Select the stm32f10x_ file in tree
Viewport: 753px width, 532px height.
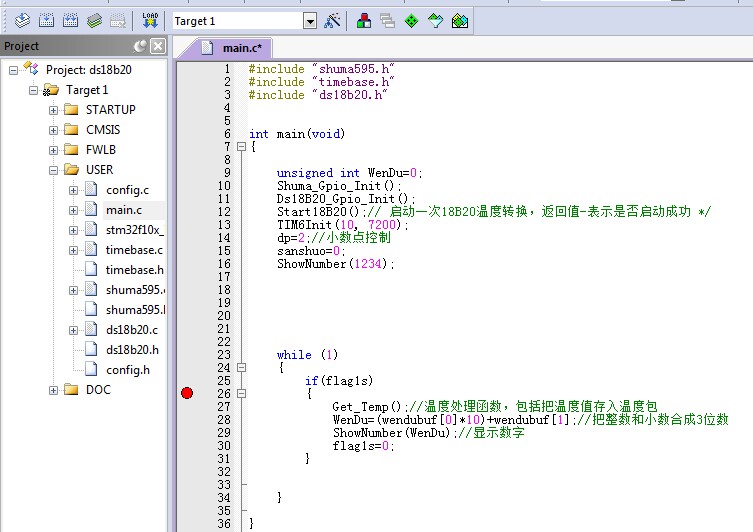[x=134, y=230]
